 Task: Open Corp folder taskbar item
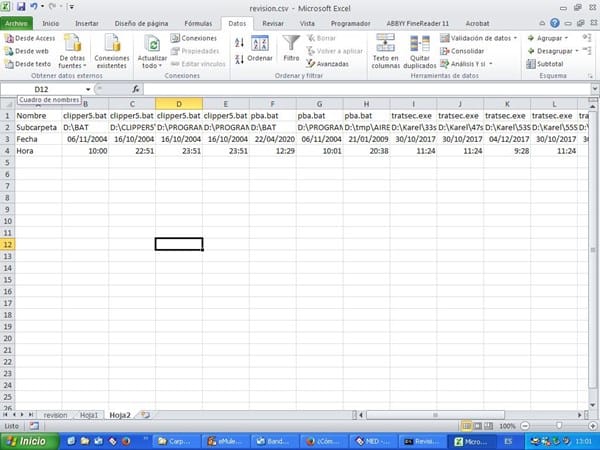tap(176, 442)
